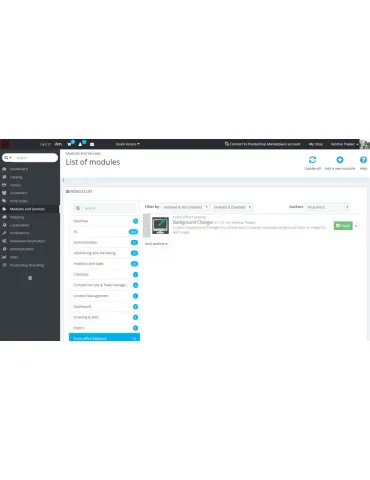Image resolution: width=370 pixels, height=480 pixels.
Task: Open Dashboard in the sidebar menu
Action: coord(19,169)
